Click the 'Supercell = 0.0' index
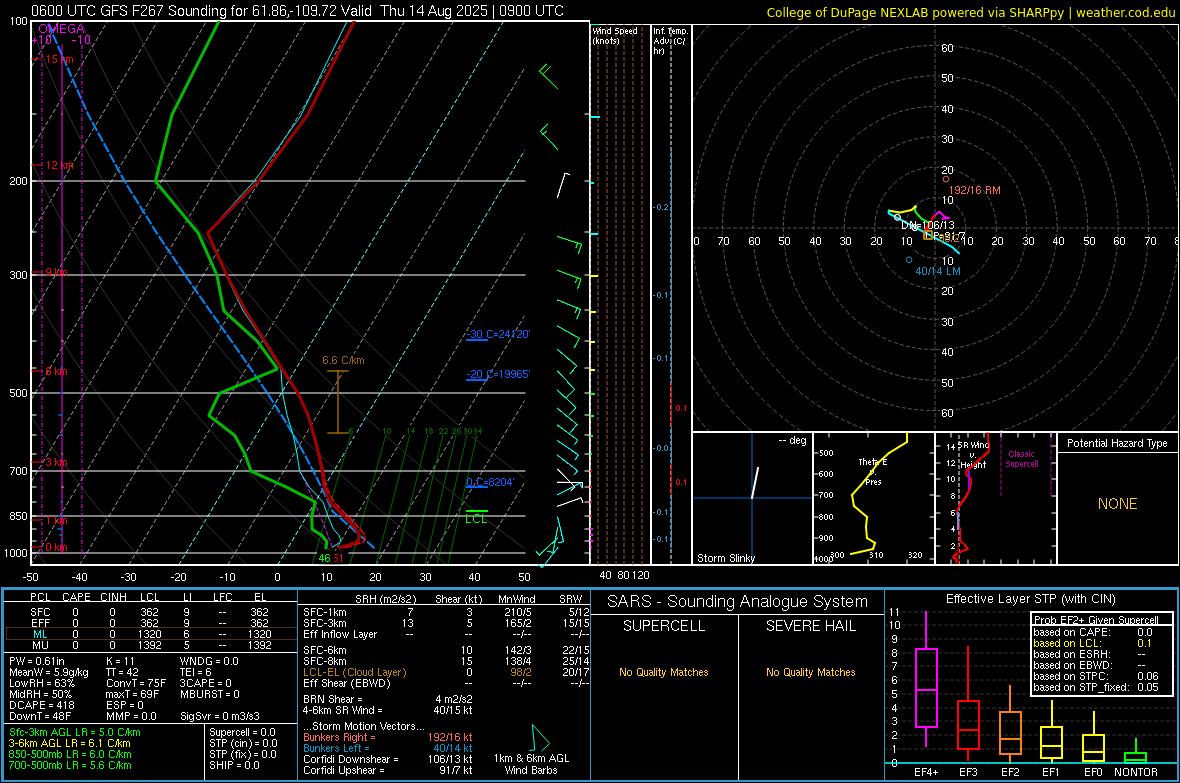This screenshot has width=1180, height=783. pyautogui.click(x=242, y=732)
